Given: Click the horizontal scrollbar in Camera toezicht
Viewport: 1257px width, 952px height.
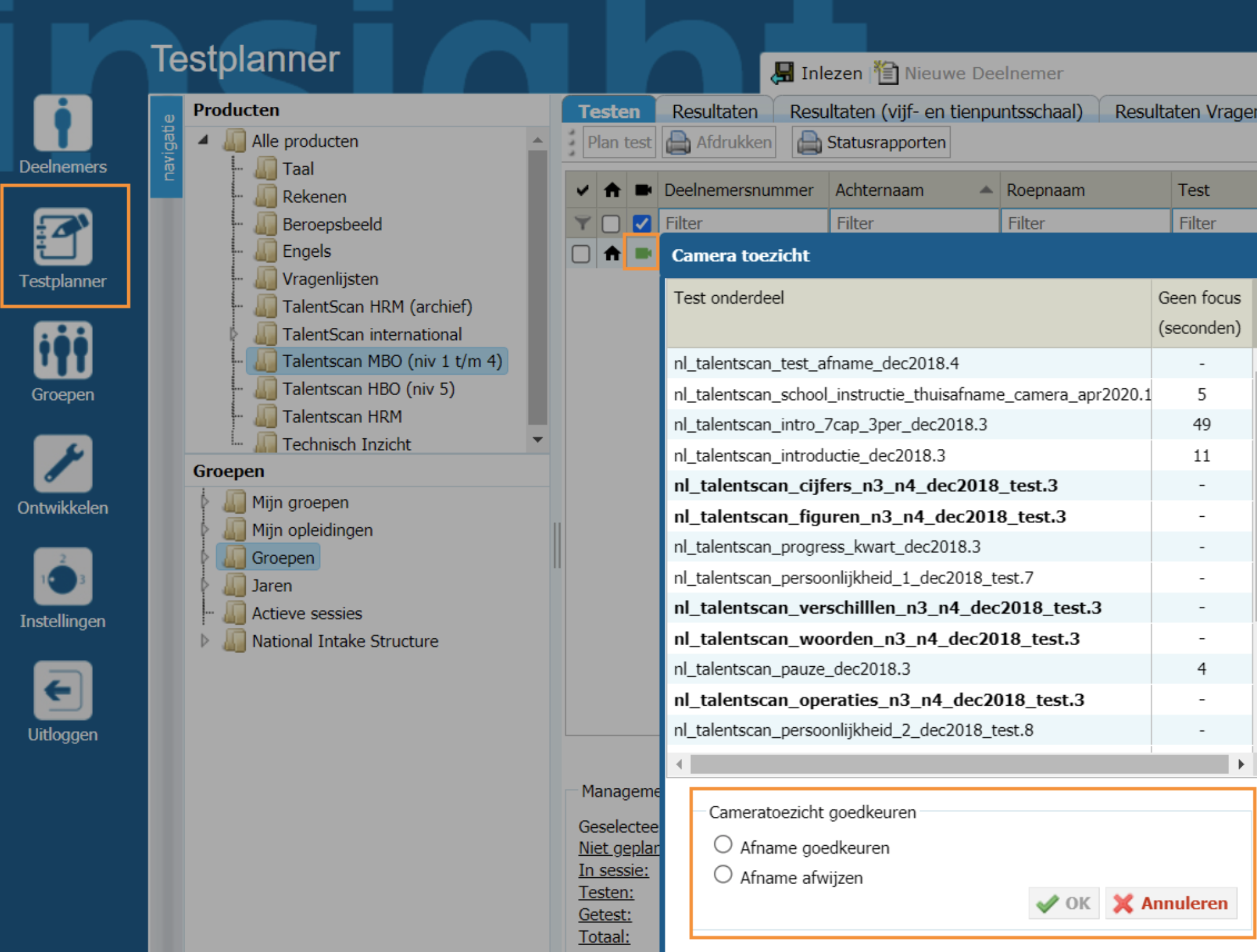Looking at the screenshot, I should (959, 764).
